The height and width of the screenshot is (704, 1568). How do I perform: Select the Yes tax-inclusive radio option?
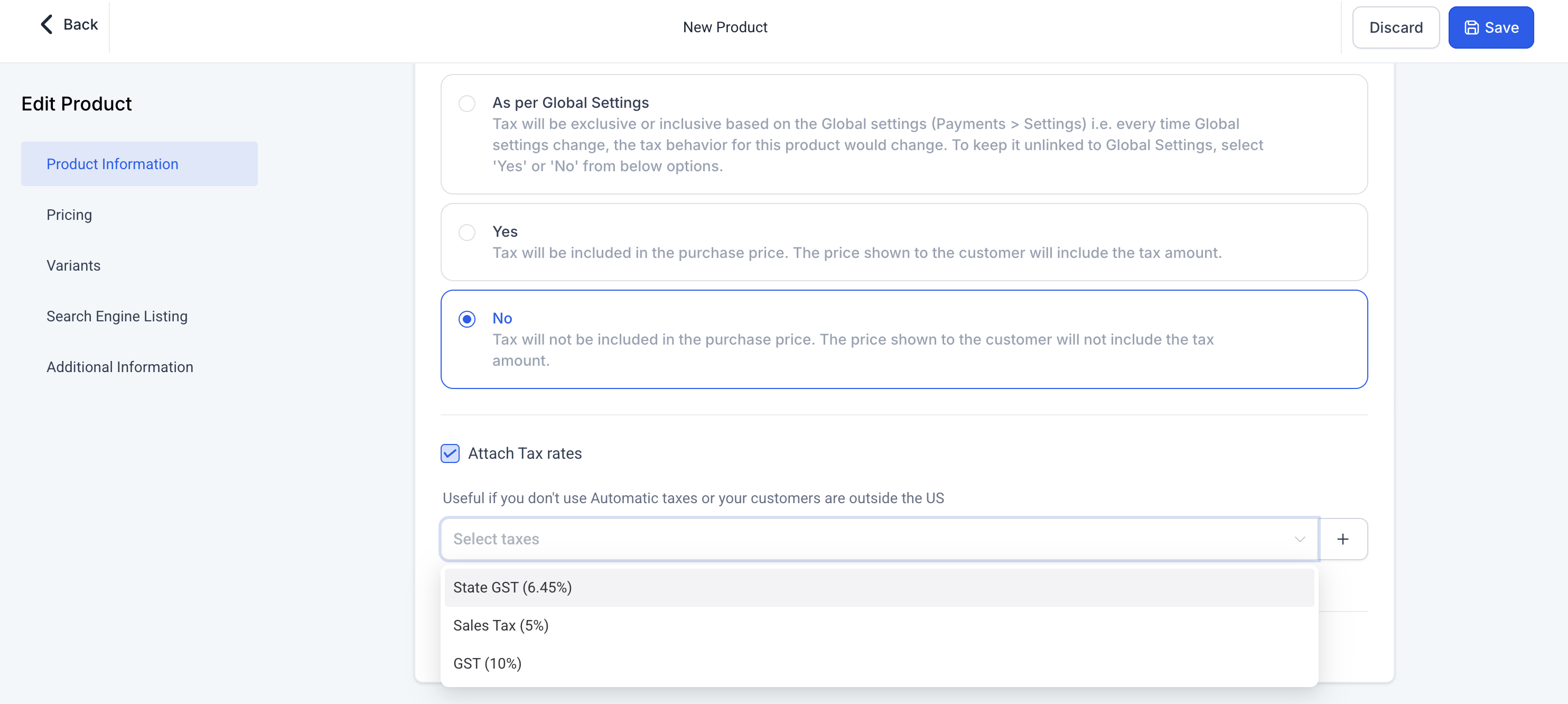pos(467,233)
